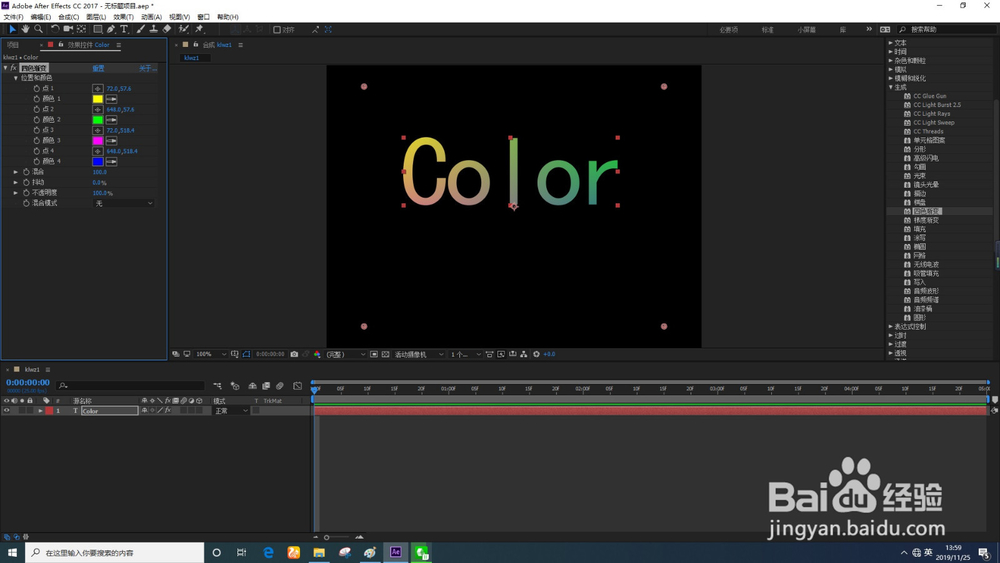Viewport: 1000px width, 563px height.
Task: Open the 动画(A) menu
Action: tap(151, 17)
